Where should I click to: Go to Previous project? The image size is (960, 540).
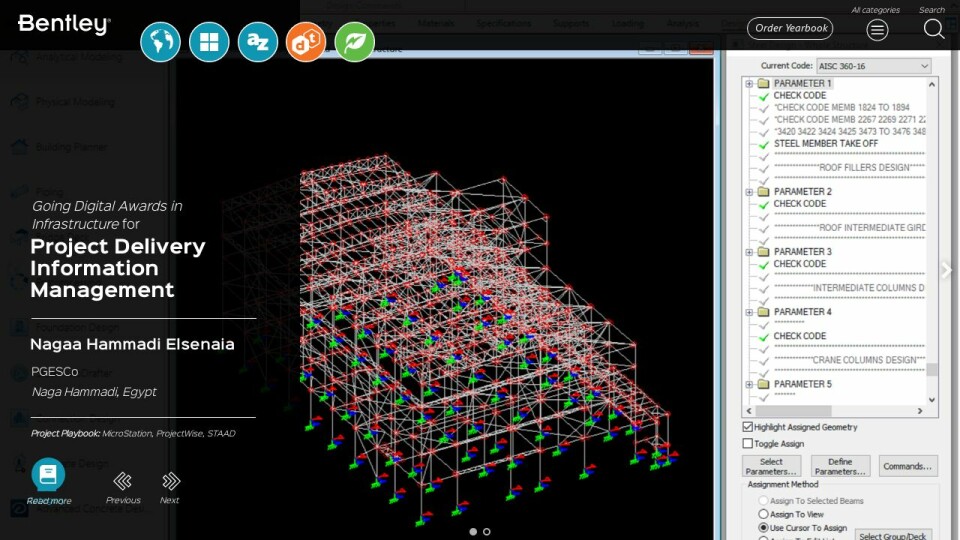click(x=122, y=481)
